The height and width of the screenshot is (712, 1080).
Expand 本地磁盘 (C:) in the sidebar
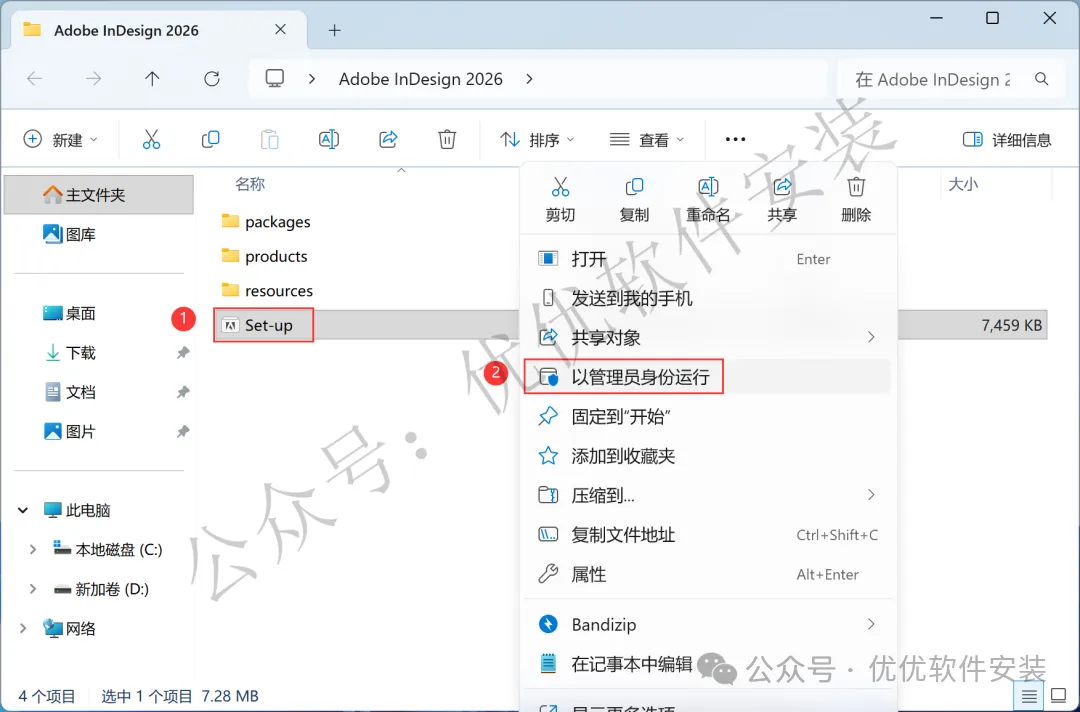point(32,549)
